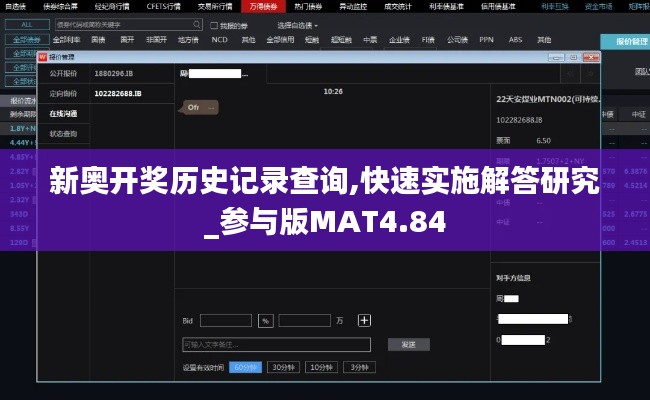Open the 成交统计 top tab
The height and width of the screenshot is (400, 650).
tap(398, 6)
